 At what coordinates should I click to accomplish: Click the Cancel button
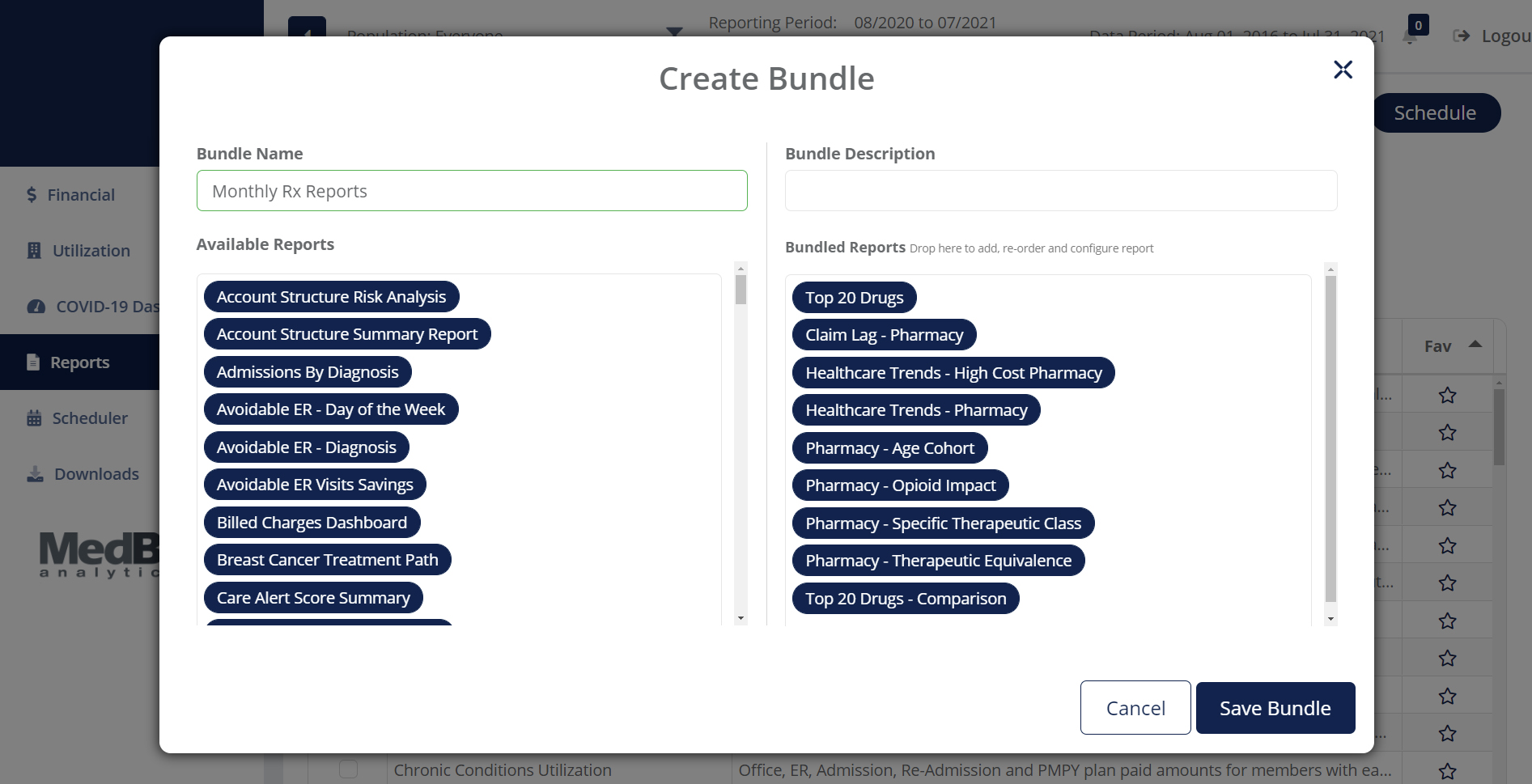tap(1135, 708)
